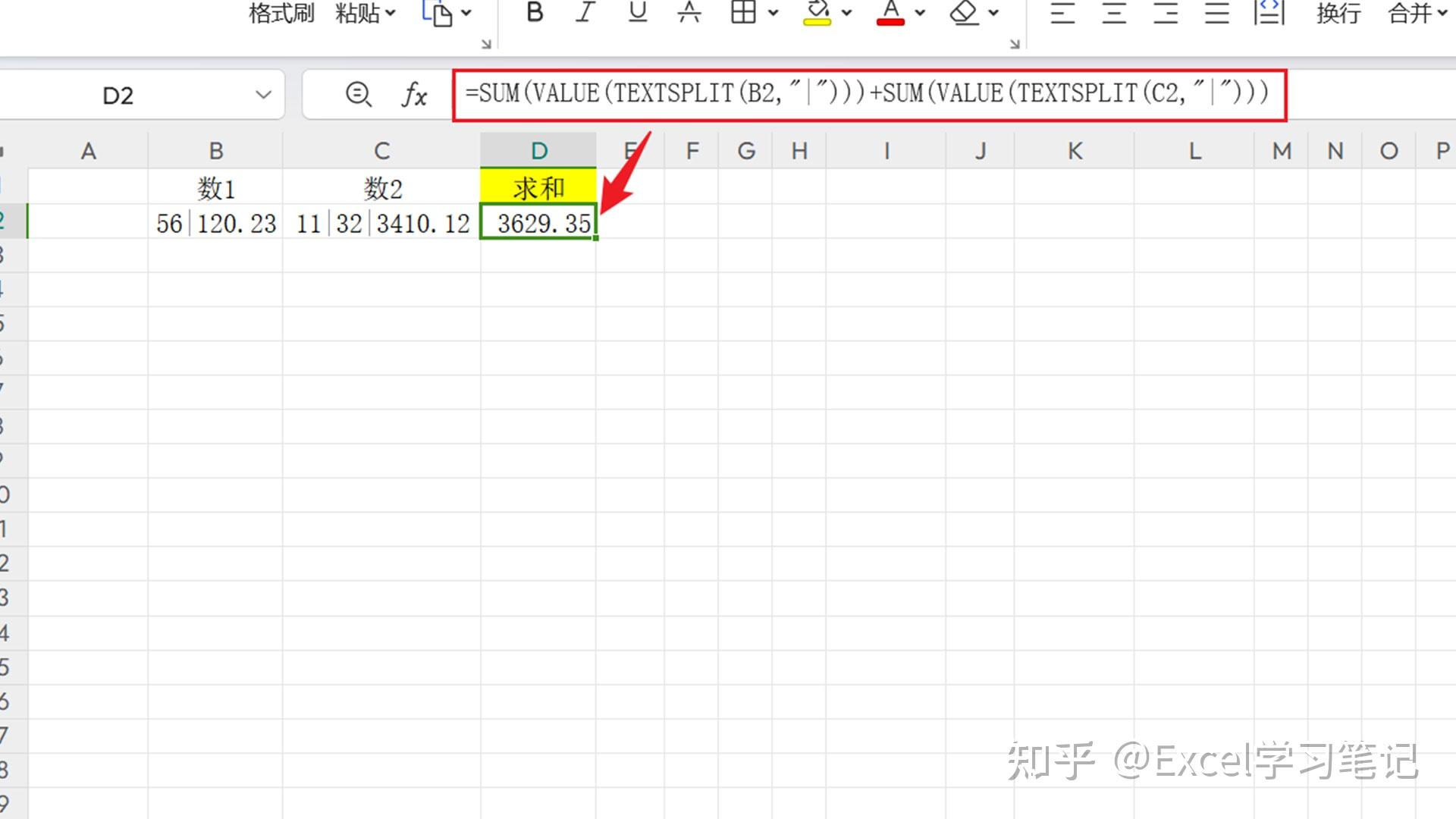Expand the Name Box dropdown arrow
The image size is (1456, 819).
(263, 95)
